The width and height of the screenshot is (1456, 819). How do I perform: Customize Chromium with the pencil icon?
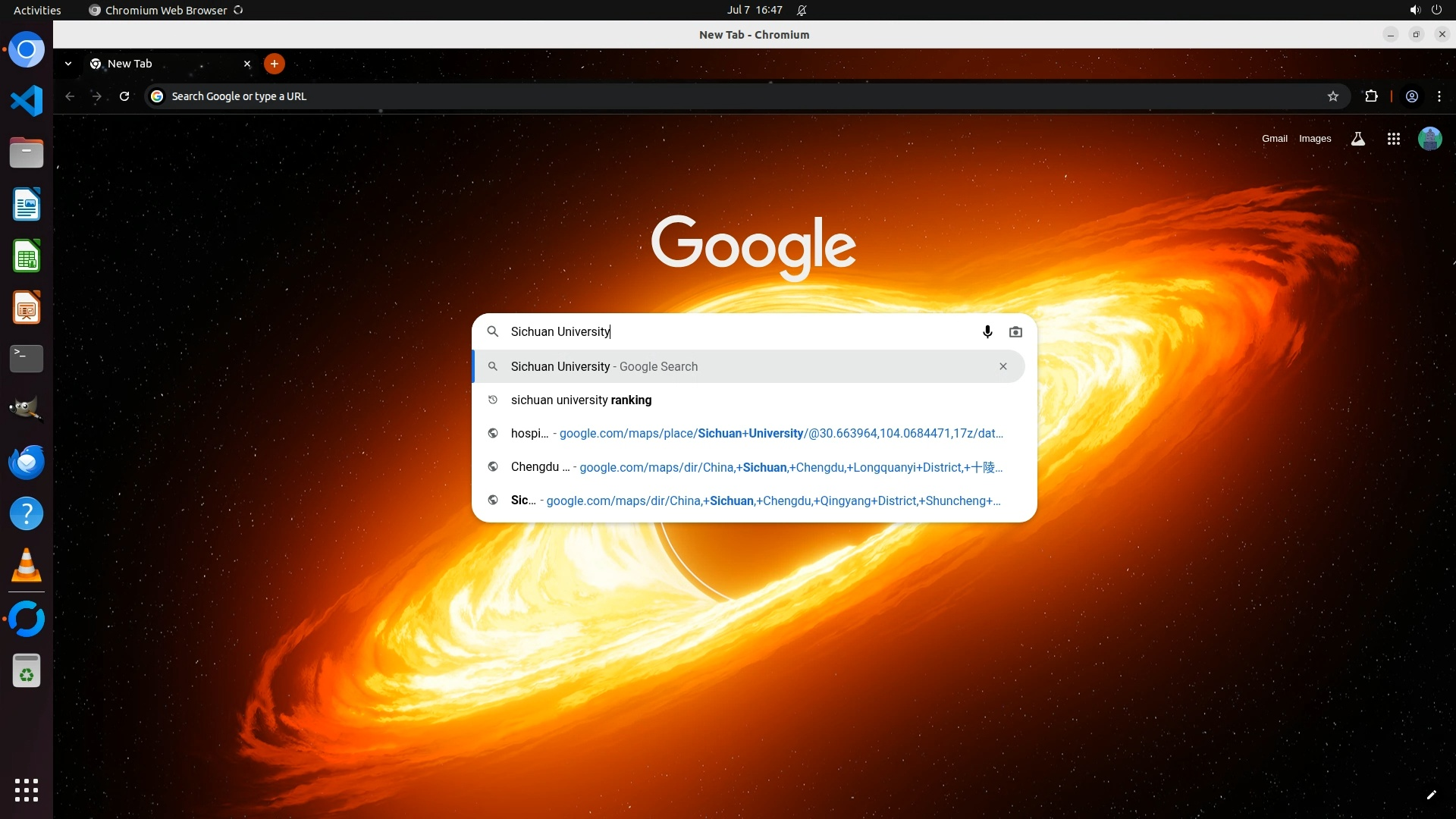click(x=1431, y=795)
